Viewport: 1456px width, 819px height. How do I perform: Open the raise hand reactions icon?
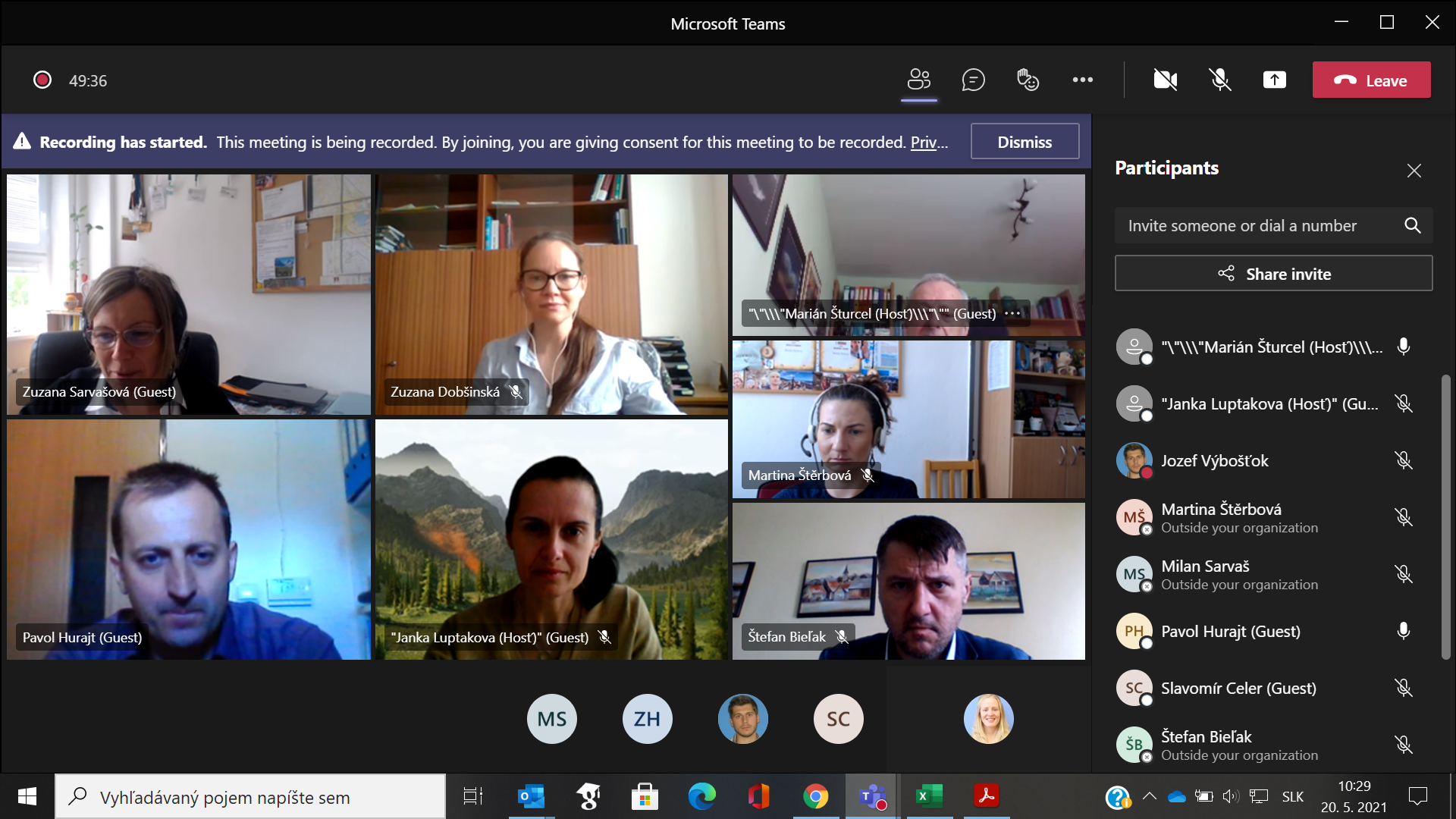1028,80
